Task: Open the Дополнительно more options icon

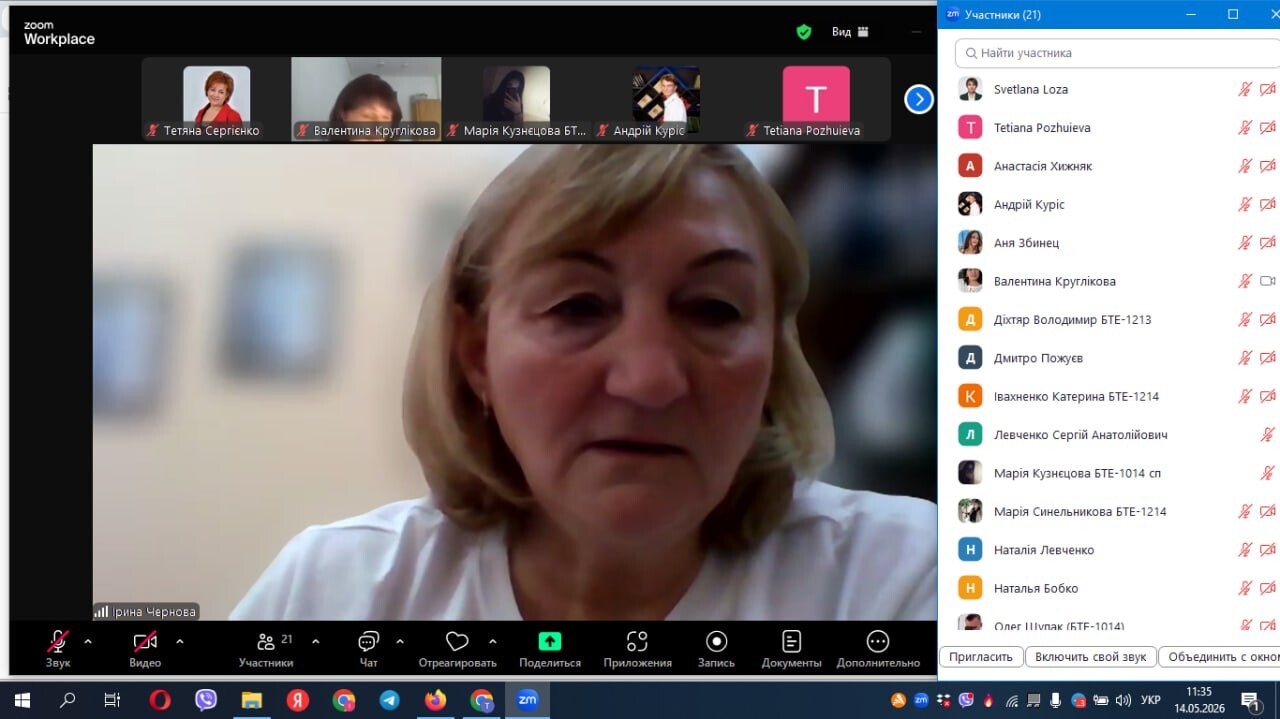Action: pyautogui.click(x=878, y=642)
